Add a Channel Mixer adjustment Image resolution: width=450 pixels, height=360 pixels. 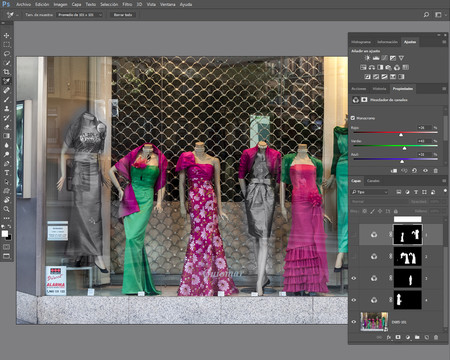click(x=397, y=67)
